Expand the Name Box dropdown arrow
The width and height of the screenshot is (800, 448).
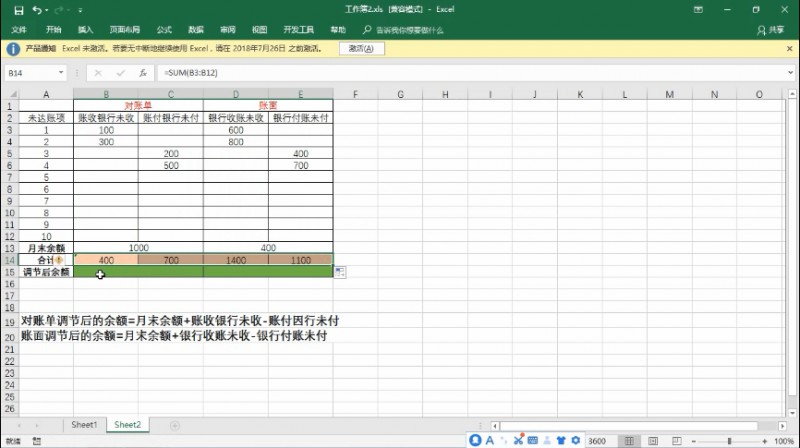[61, 73]
